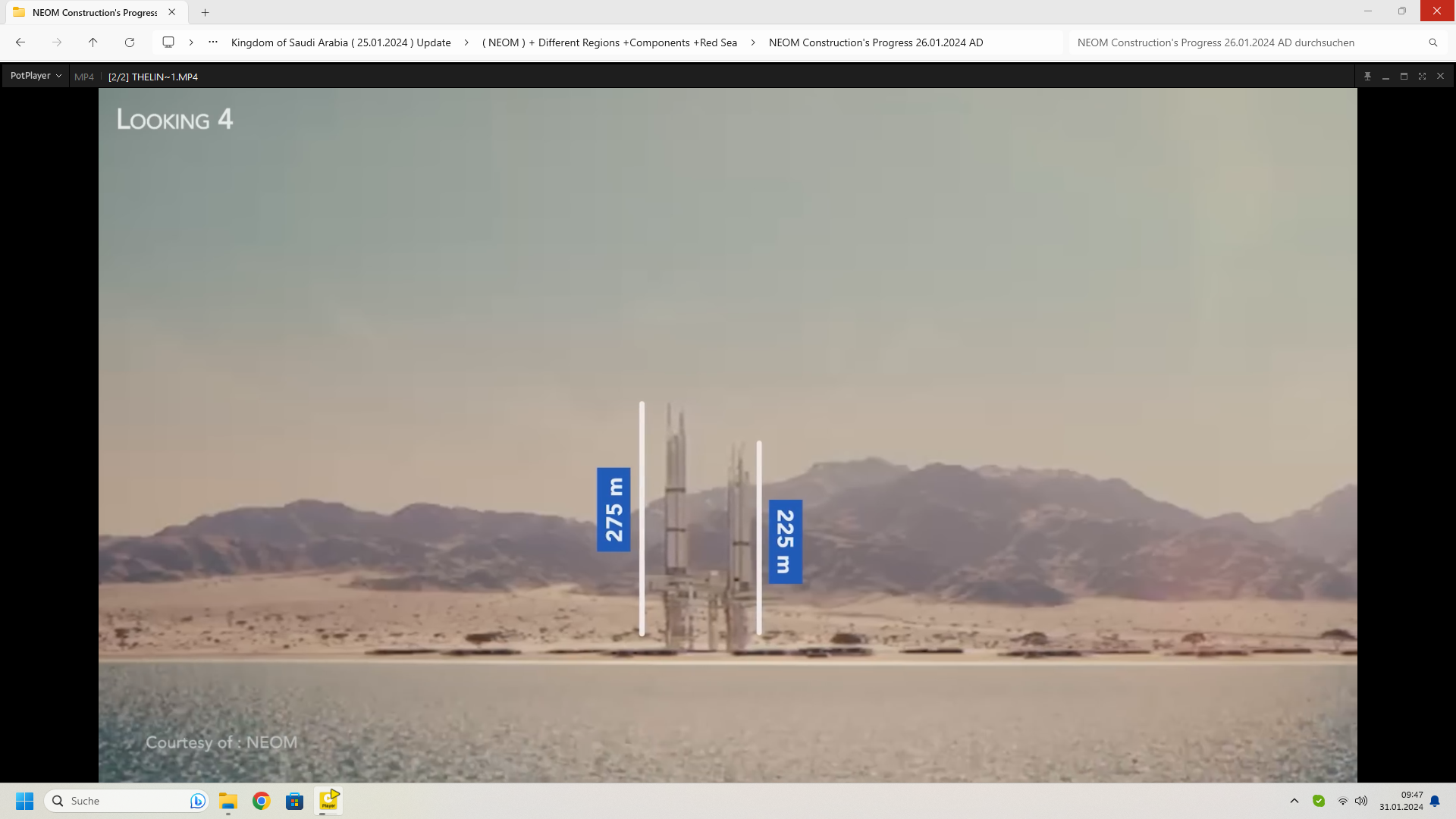Switch to PotPlayer taskbar icon

328,801
